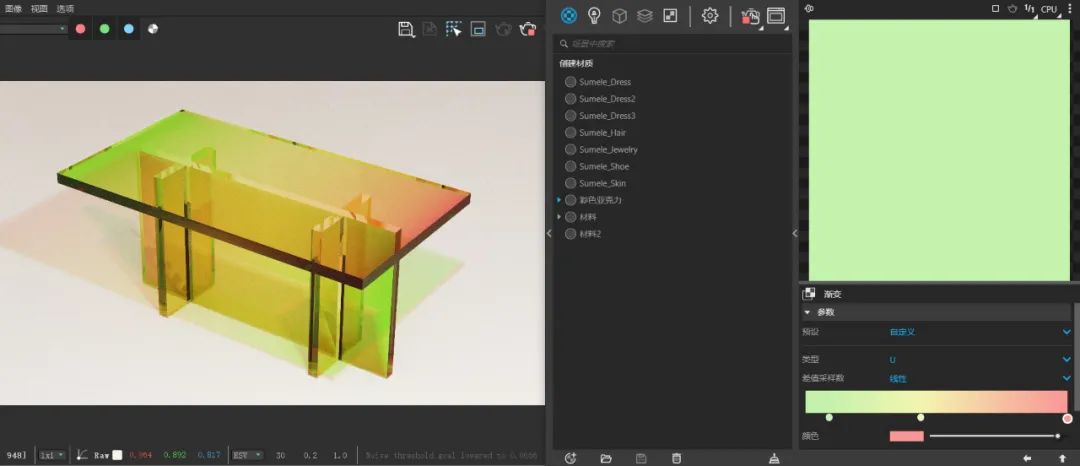Toggle the green channel circle

tap(105, 29)
